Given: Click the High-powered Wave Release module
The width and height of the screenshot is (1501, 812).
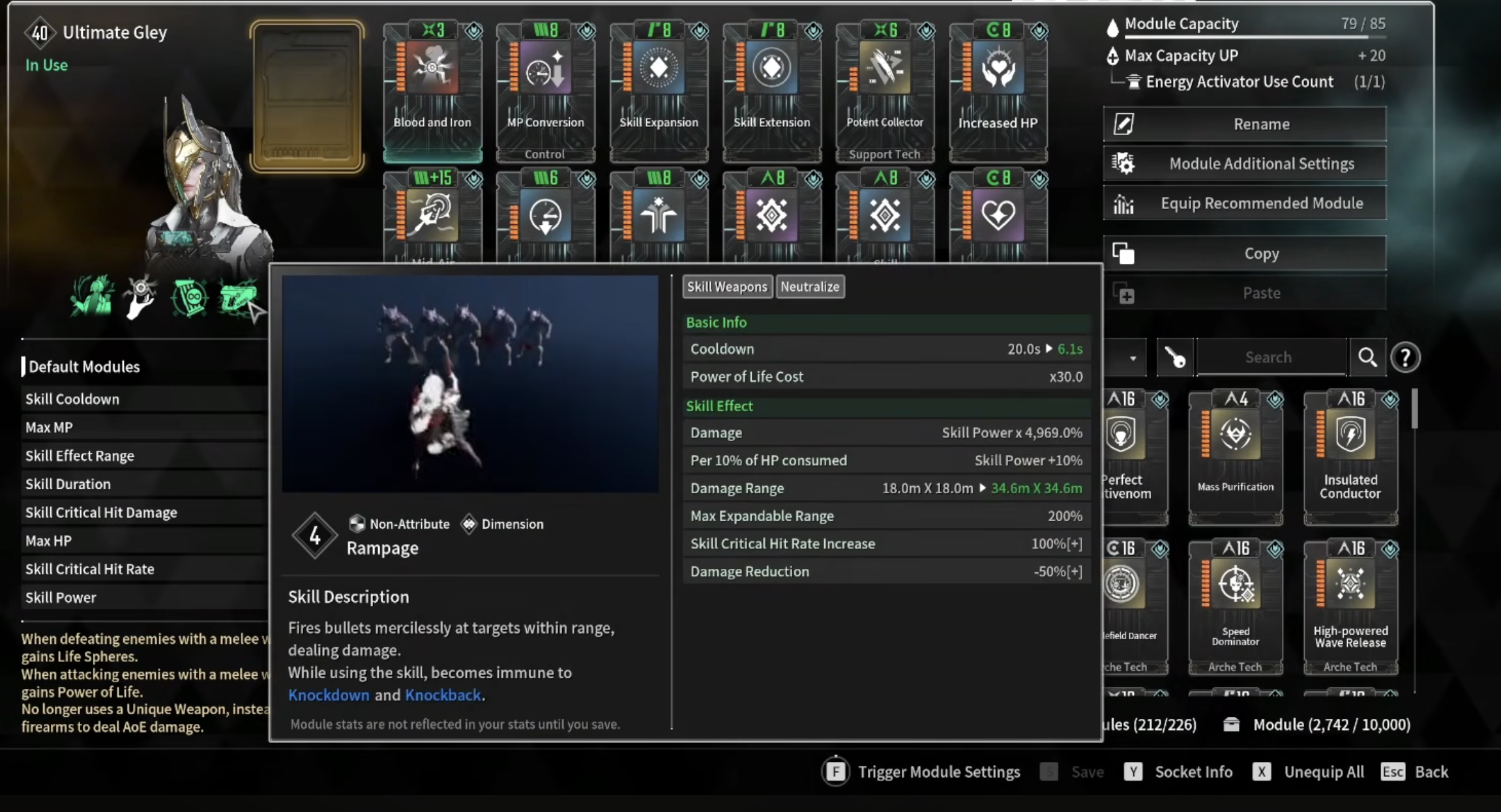Looking at the screenshot, I should click(x=1350, y=606).
